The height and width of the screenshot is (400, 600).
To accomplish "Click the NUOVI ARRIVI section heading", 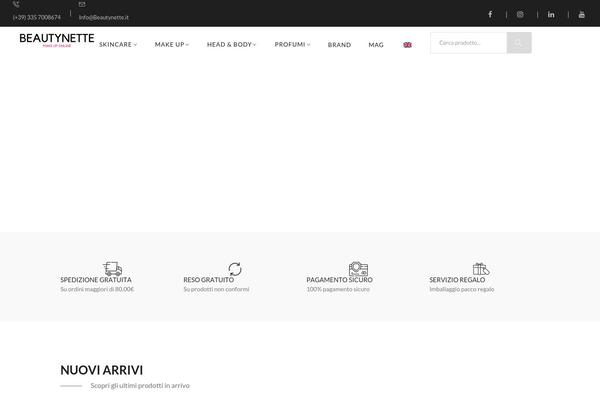I will tap(101, 370).
